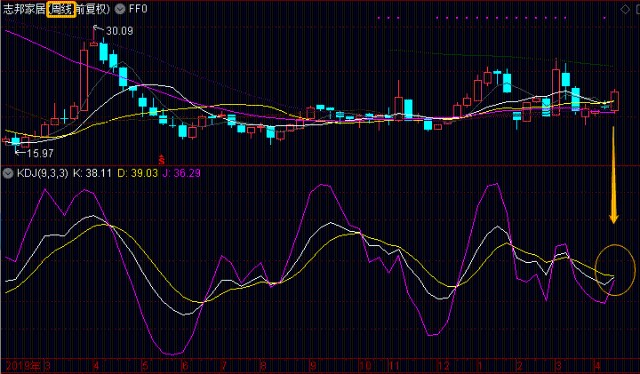640x374 pixels.
Task: Click month 12 on the time axis
Action: click(x=443, y=365)
